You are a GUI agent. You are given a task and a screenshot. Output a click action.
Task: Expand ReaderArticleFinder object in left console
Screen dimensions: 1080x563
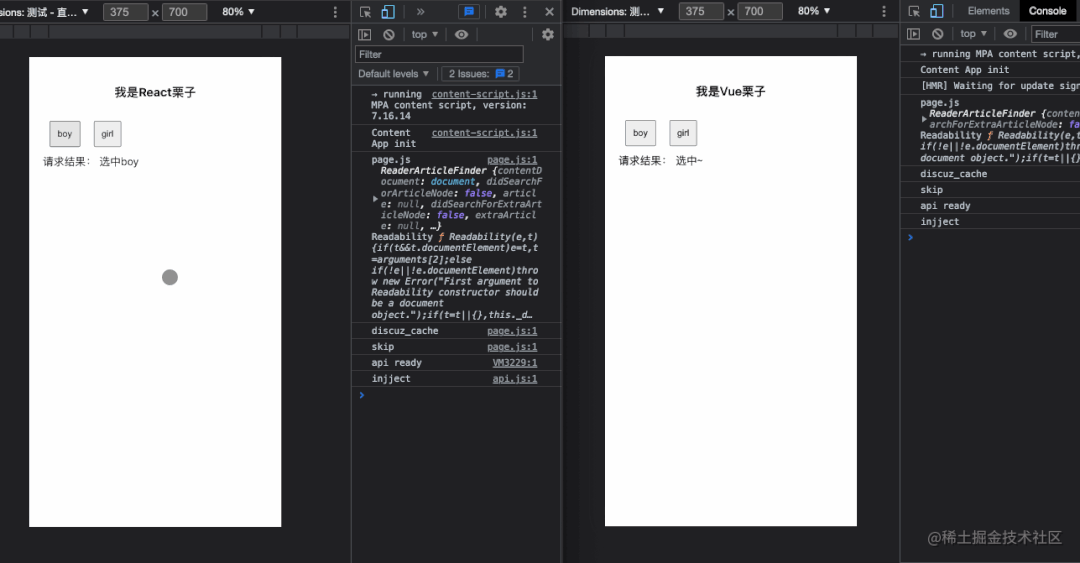point(375,198)
